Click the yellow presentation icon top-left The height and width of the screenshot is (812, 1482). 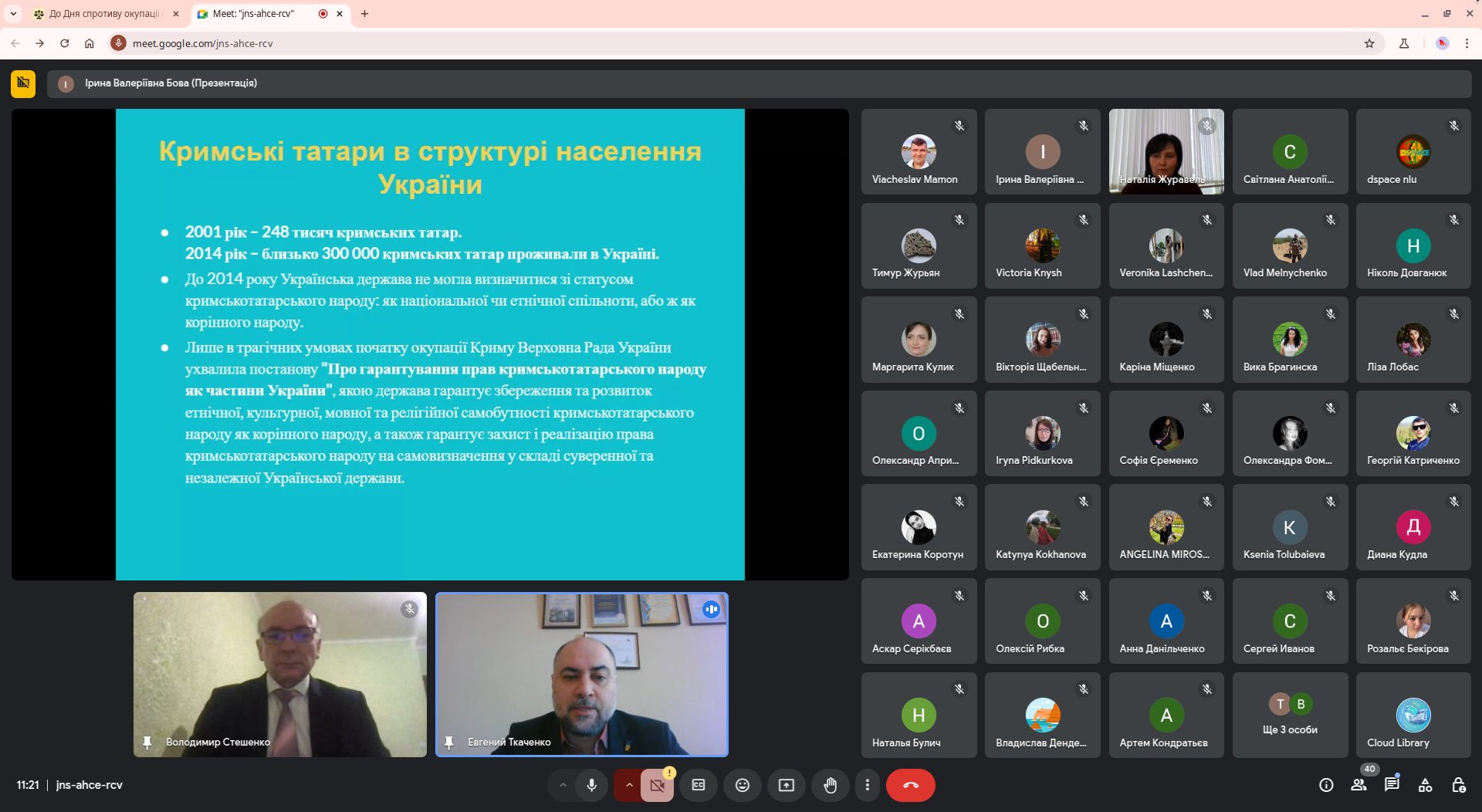tap(23, 83)
